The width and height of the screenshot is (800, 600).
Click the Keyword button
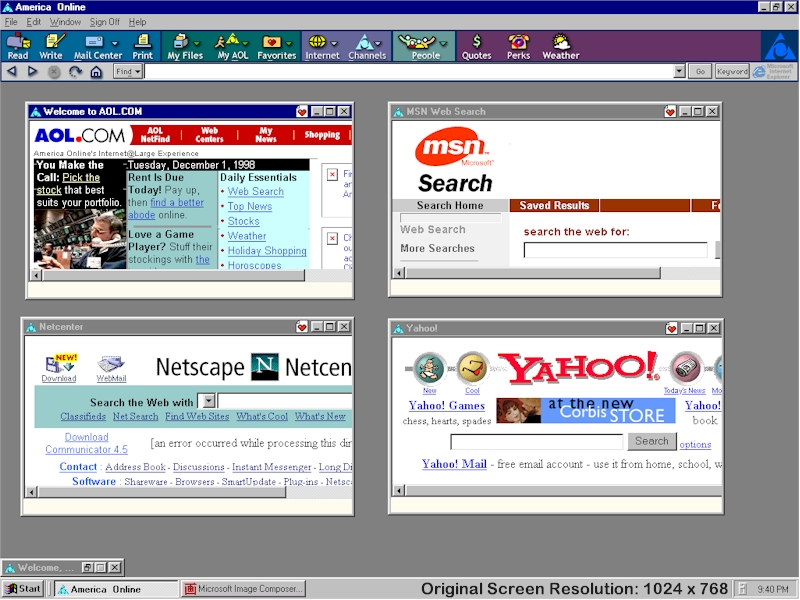click(x=732, y=72)
